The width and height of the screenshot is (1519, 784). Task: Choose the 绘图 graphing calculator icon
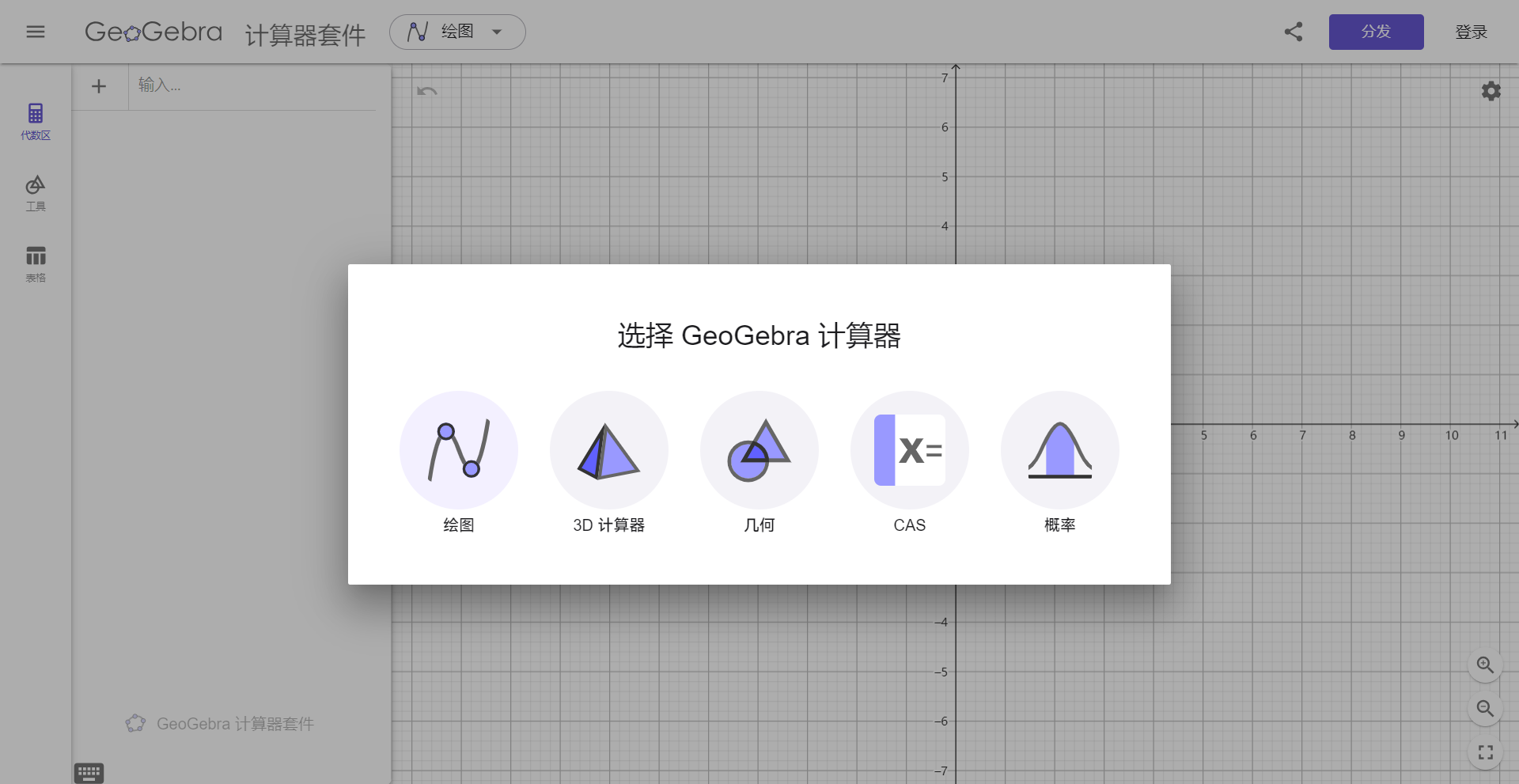459,450
